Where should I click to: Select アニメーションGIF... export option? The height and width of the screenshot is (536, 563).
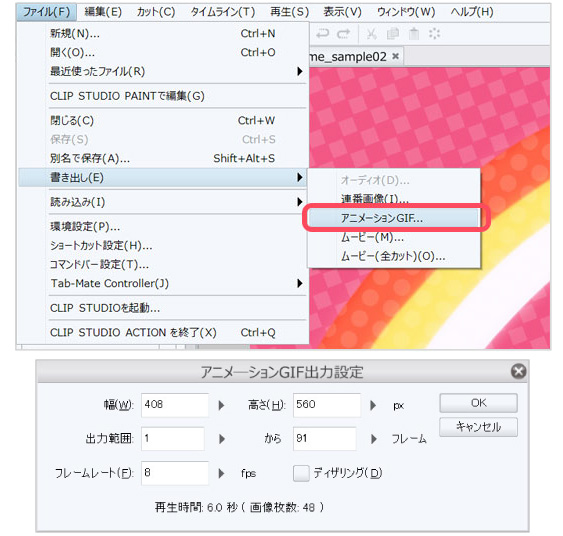tap(394, 218)
